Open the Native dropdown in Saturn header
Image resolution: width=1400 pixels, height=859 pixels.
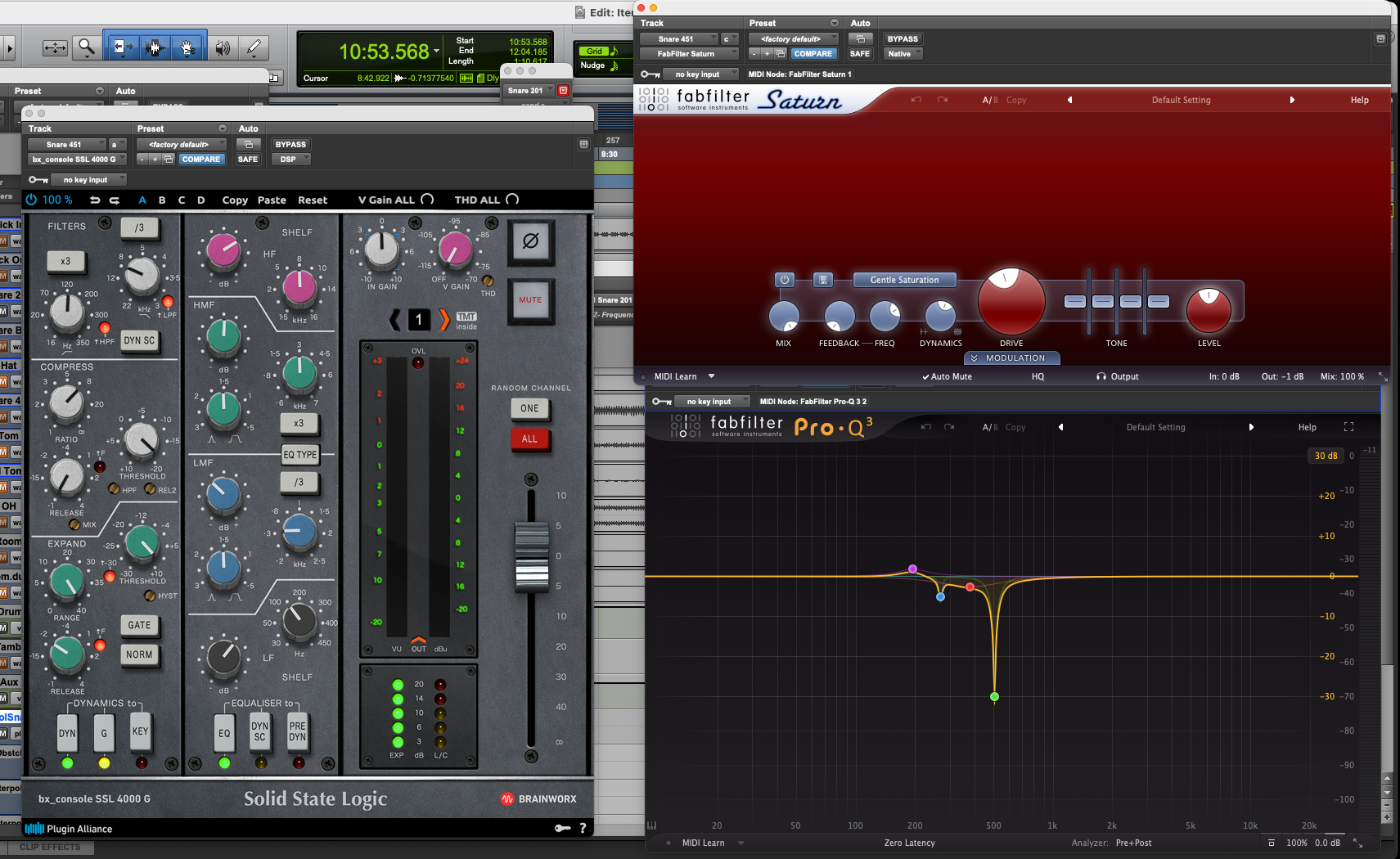(903, 53)
